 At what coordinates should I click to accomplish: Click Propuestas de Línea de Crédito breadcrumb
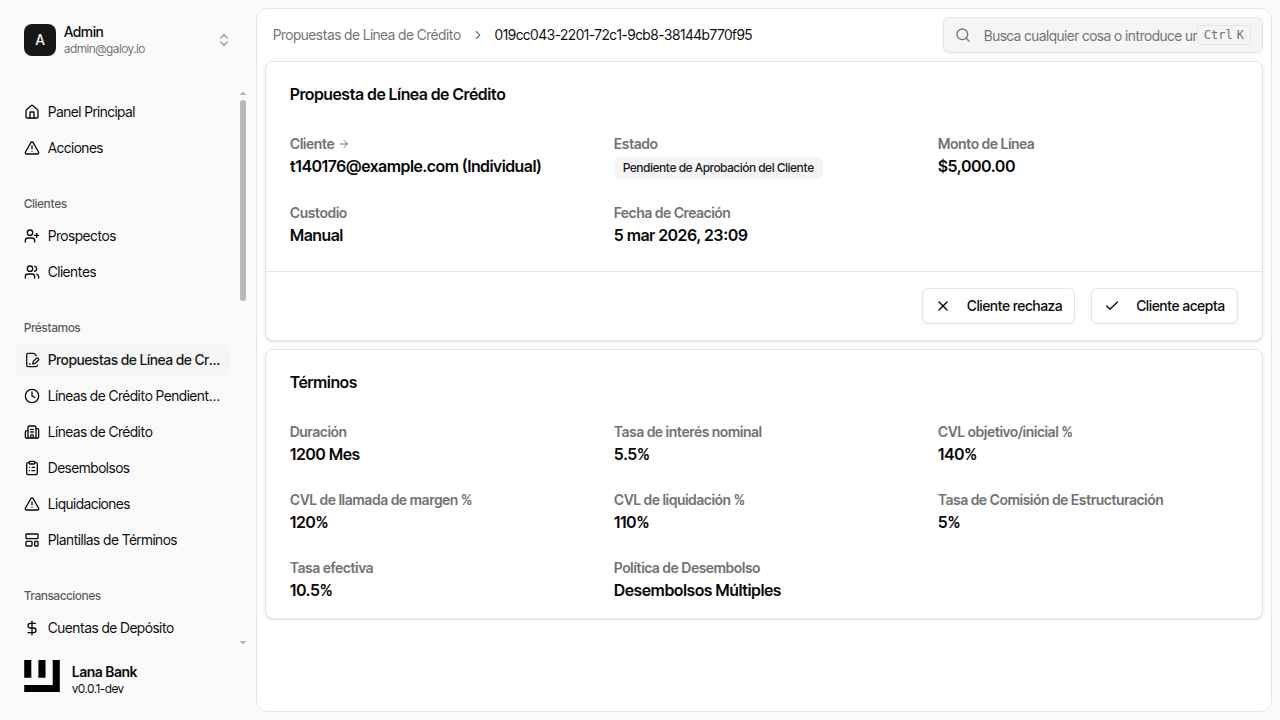tap(366, 34)
